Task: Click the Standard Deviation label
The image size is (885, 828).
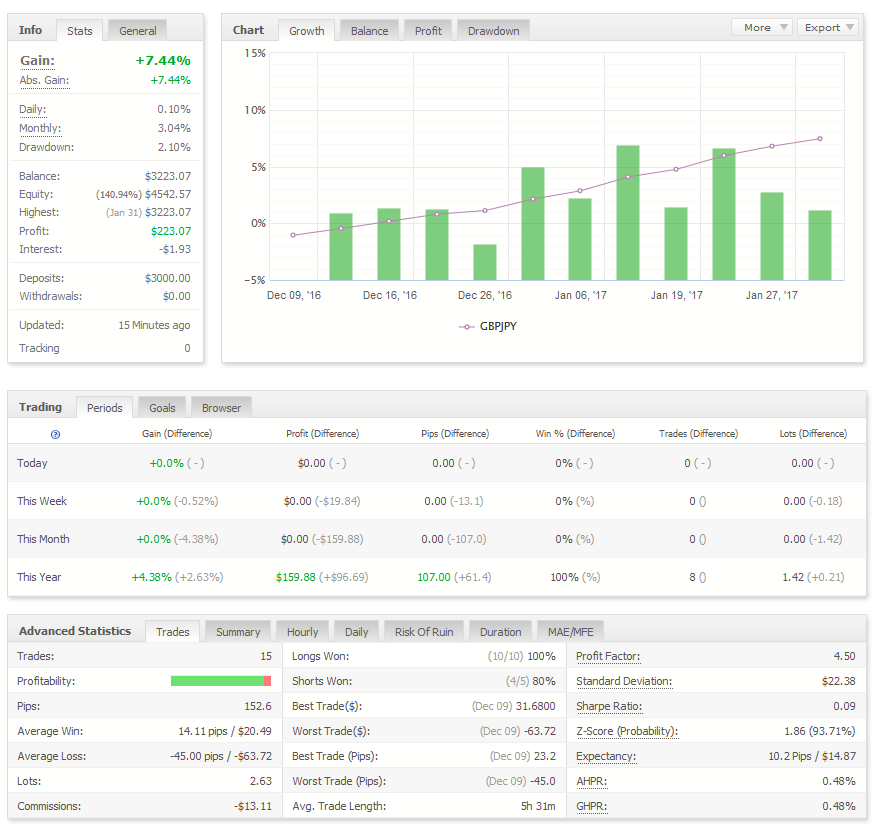Action: point(624,681)
